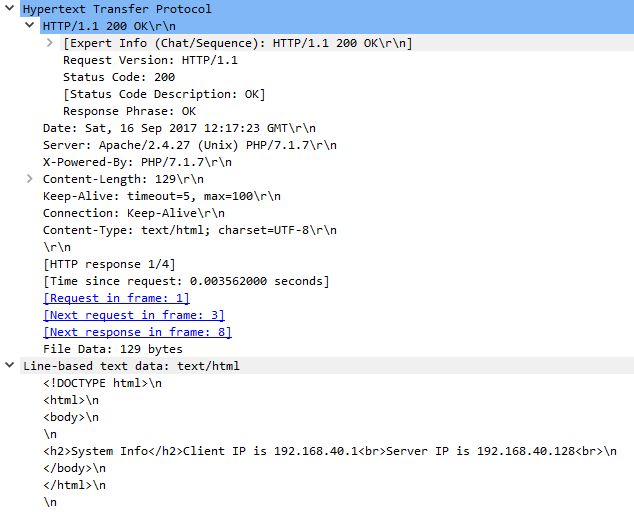Select the </html>\n line
634x520 pixels.
(74, 485)
